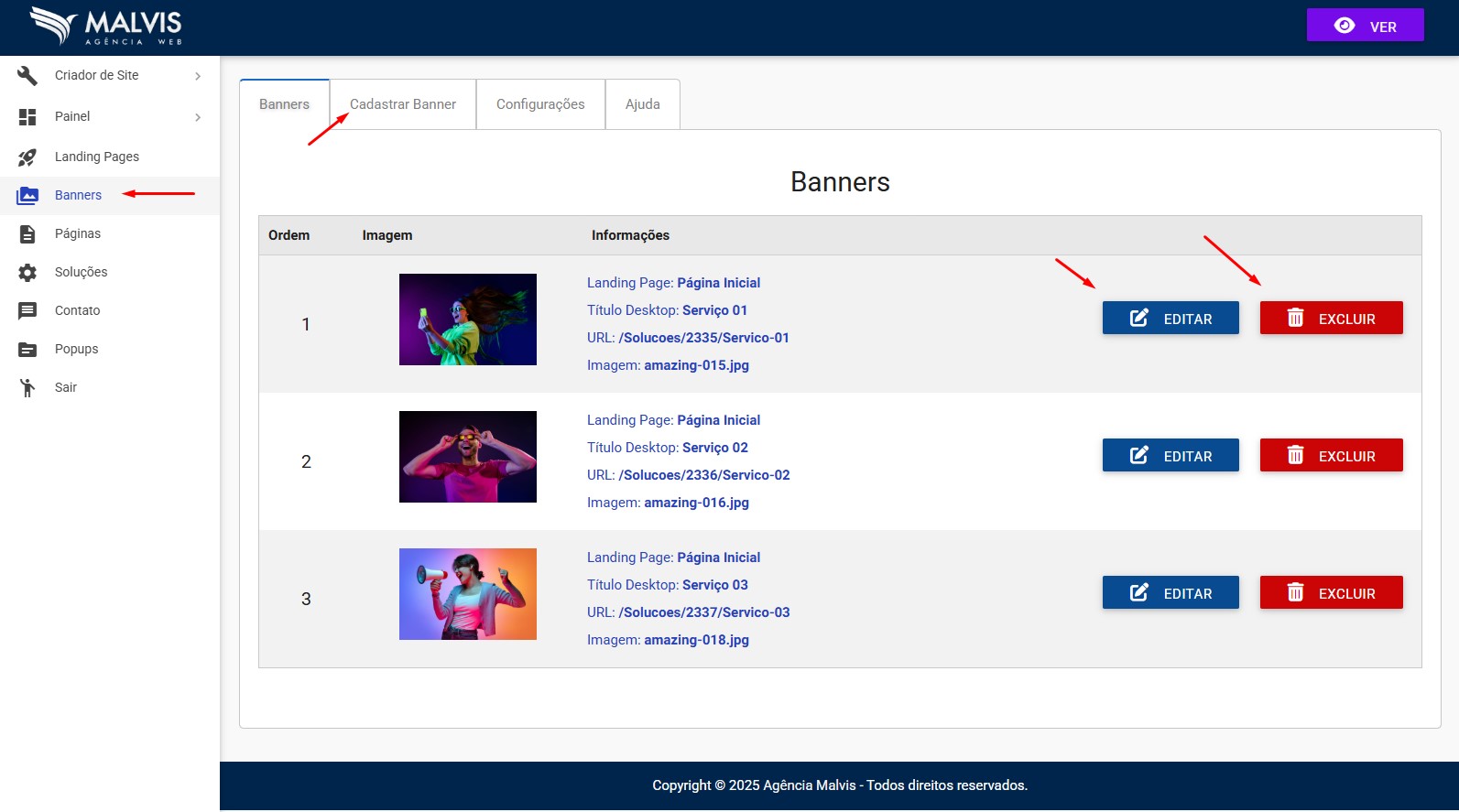The width and height of the screenshot is (1459, 812).
Task: Open the Cadastrar Banner tab
Action: pos(403,104)
